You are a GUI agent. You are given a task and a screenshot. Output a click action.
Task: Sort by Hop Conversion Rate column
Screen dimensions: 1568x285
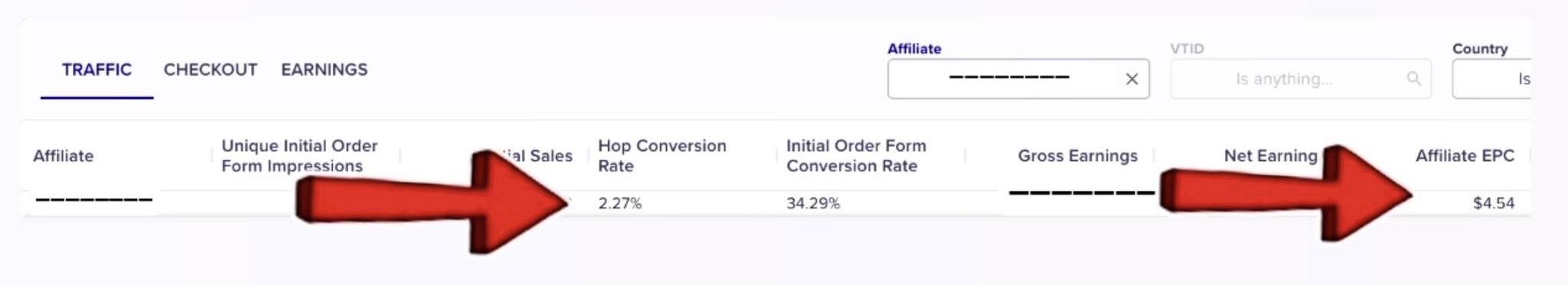pyautogui.click(x=661, y=156)
